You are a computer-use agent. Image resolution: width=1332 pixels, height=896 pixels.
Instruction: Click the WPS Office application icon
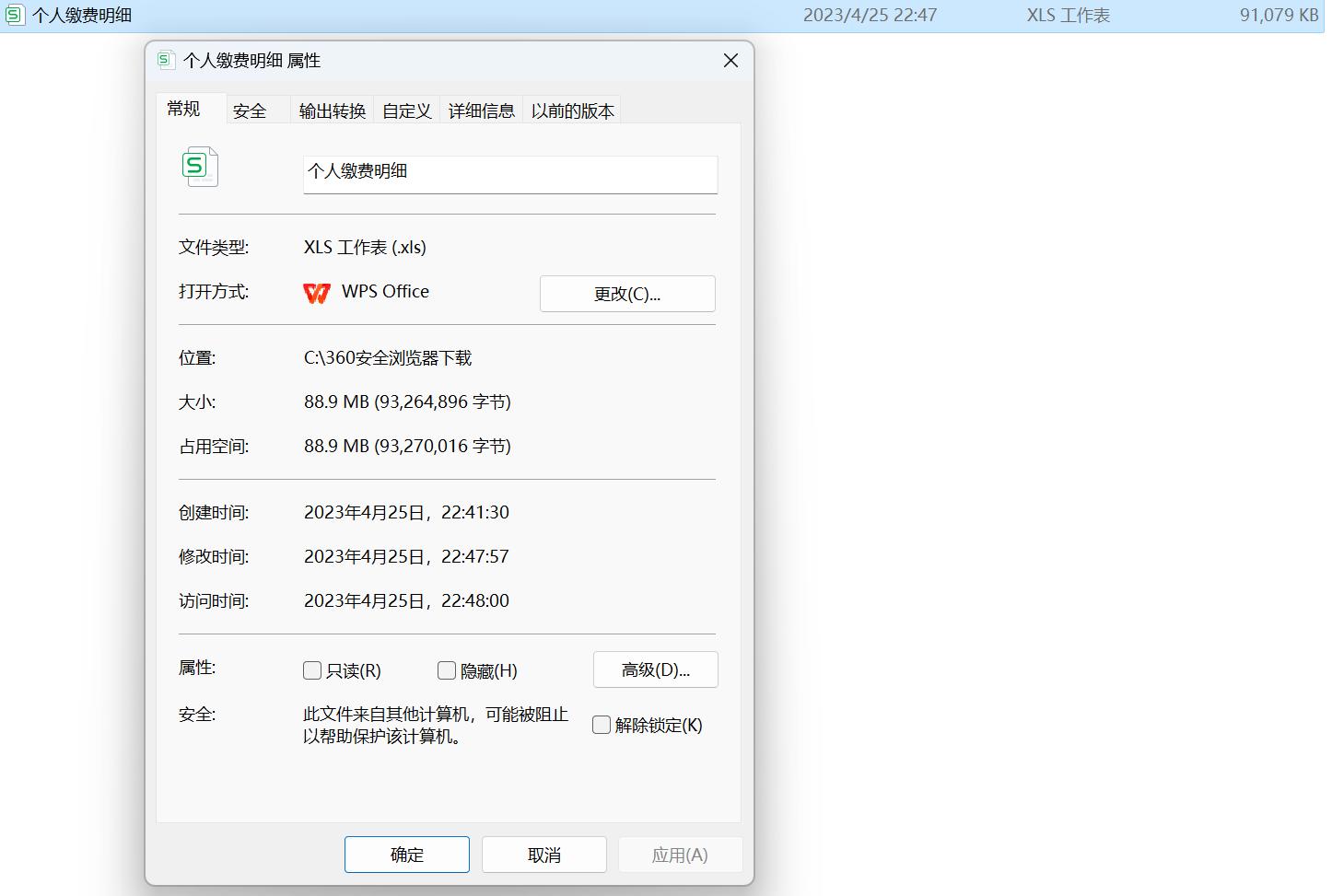(316, 293)
